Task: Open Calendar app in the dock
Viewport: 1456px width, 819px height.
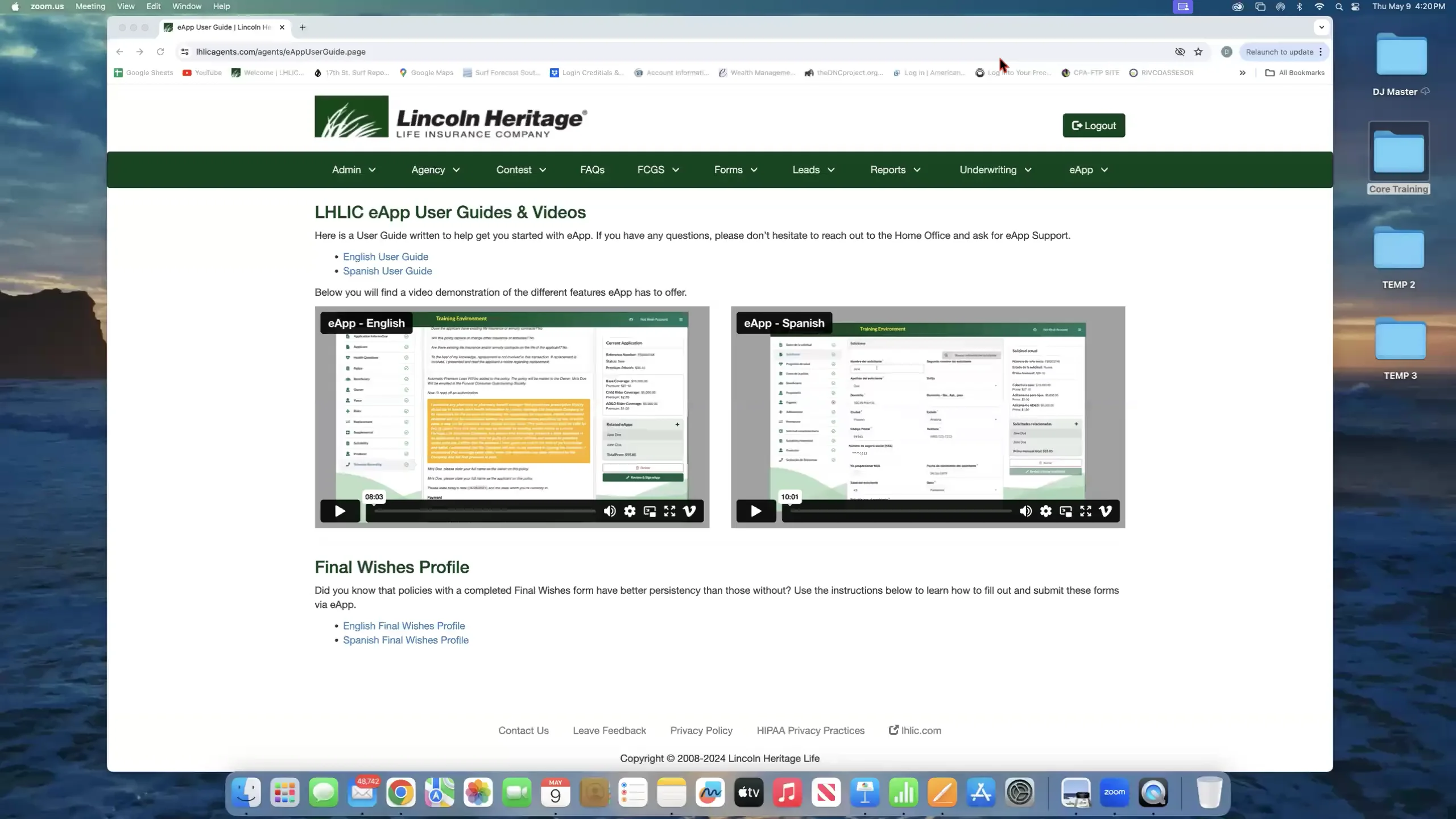Action: click(x=556, y=792)
